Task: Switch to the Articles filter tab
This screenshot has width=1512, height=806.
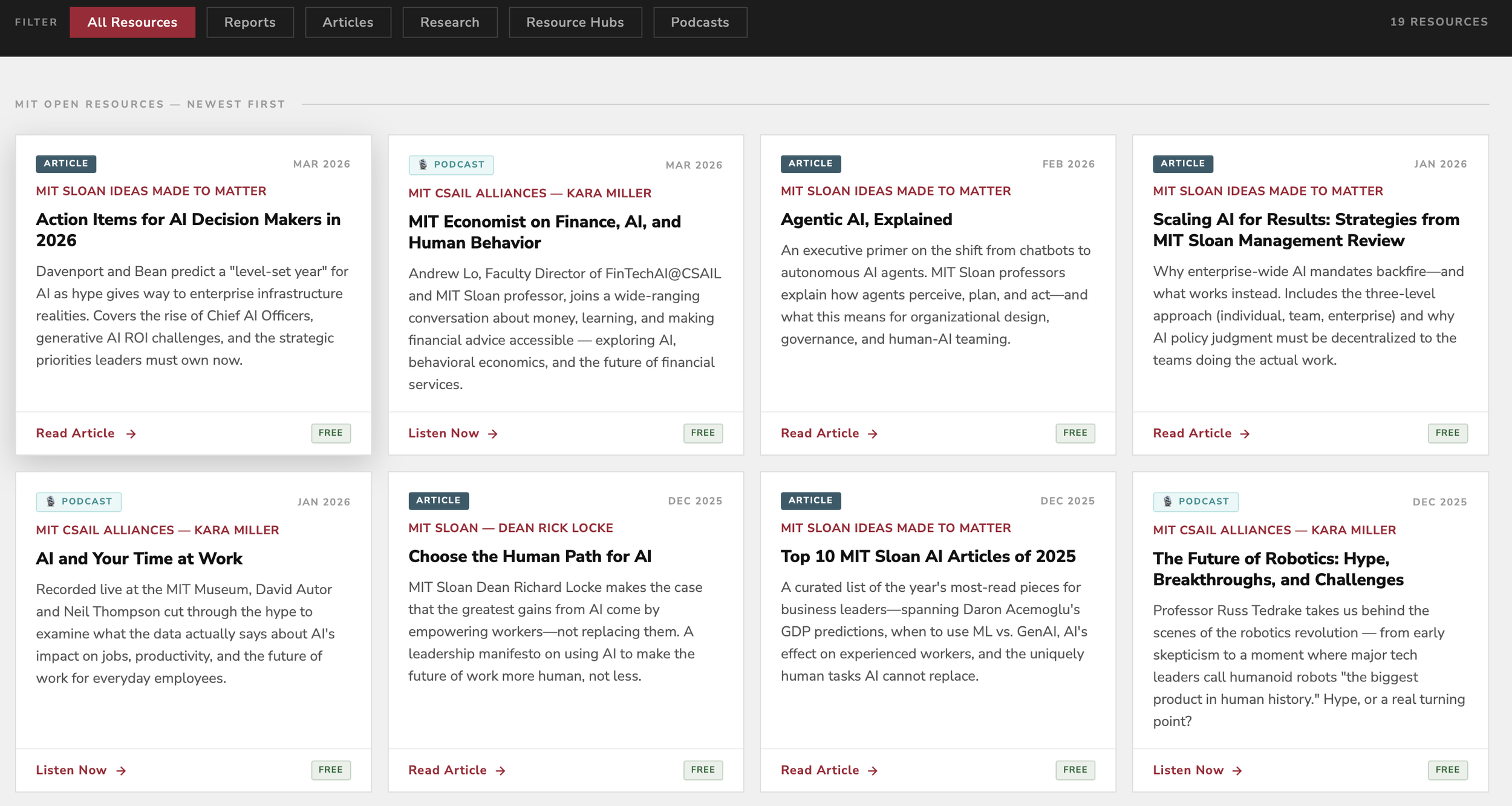Action: (348, 22)
